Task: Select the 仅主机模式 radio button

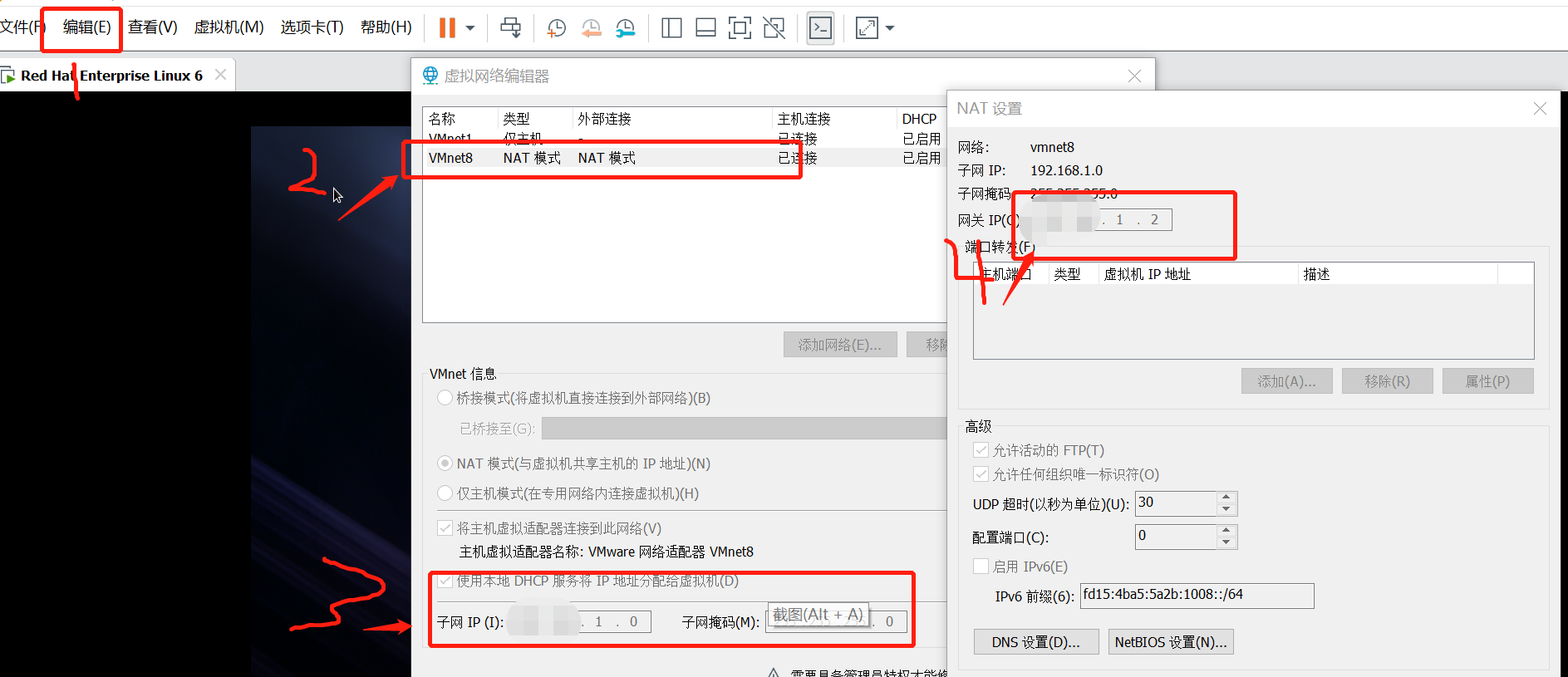Action: (x=445, y=493)
